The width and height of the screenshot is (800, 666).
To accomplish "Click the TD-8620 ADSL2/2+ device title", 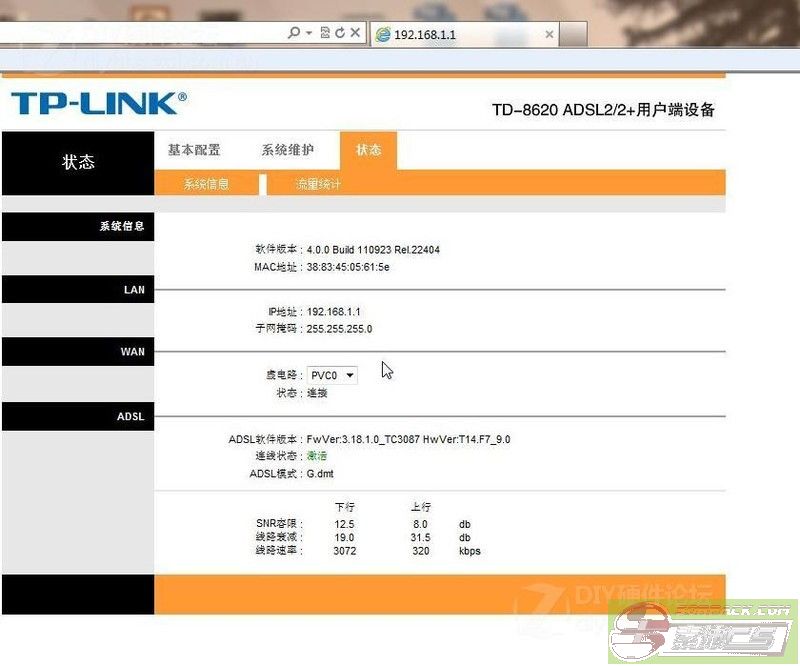I will [x=603, y=110].
